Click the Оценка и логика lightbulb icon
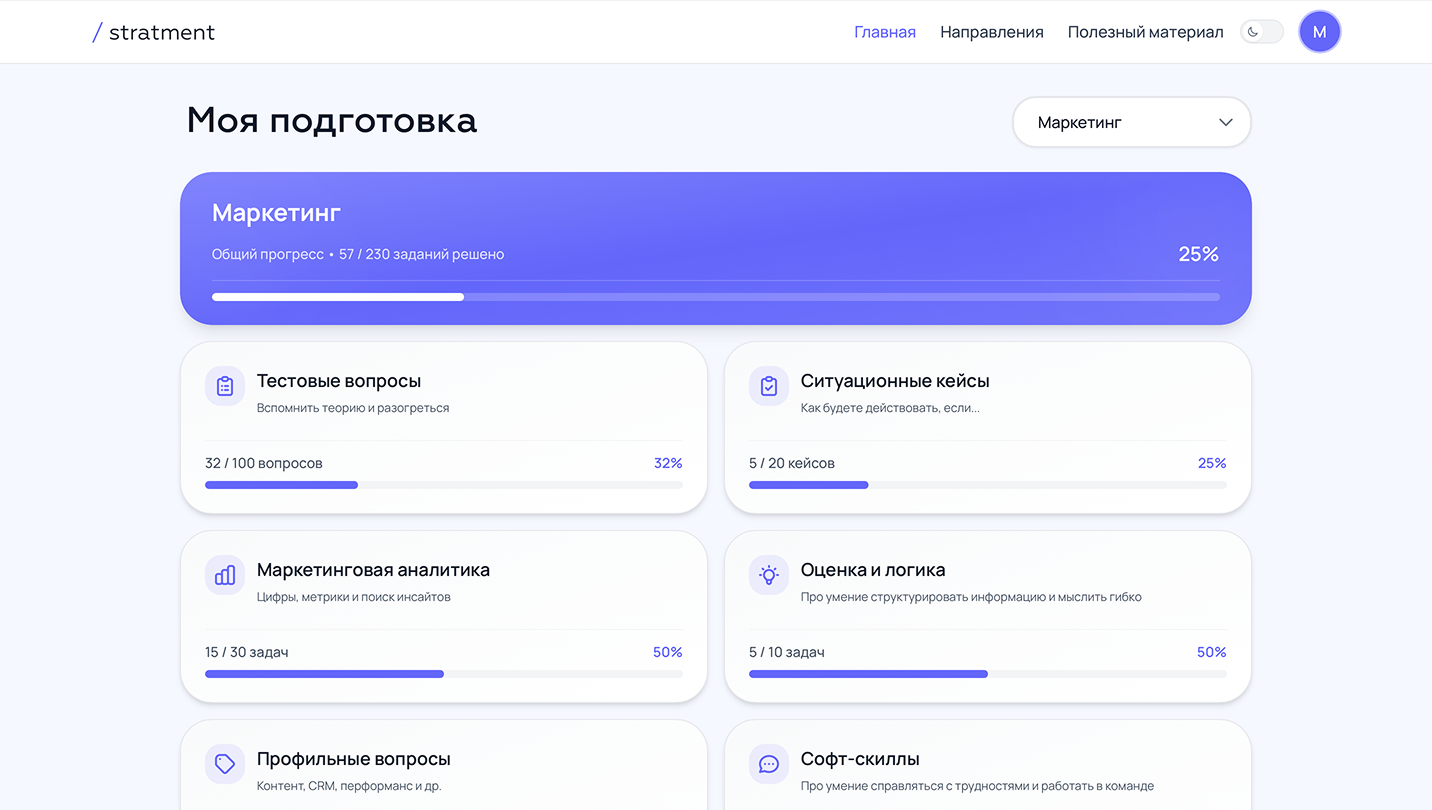This screenshot has width=1432, height=810. tap(768, 575)
